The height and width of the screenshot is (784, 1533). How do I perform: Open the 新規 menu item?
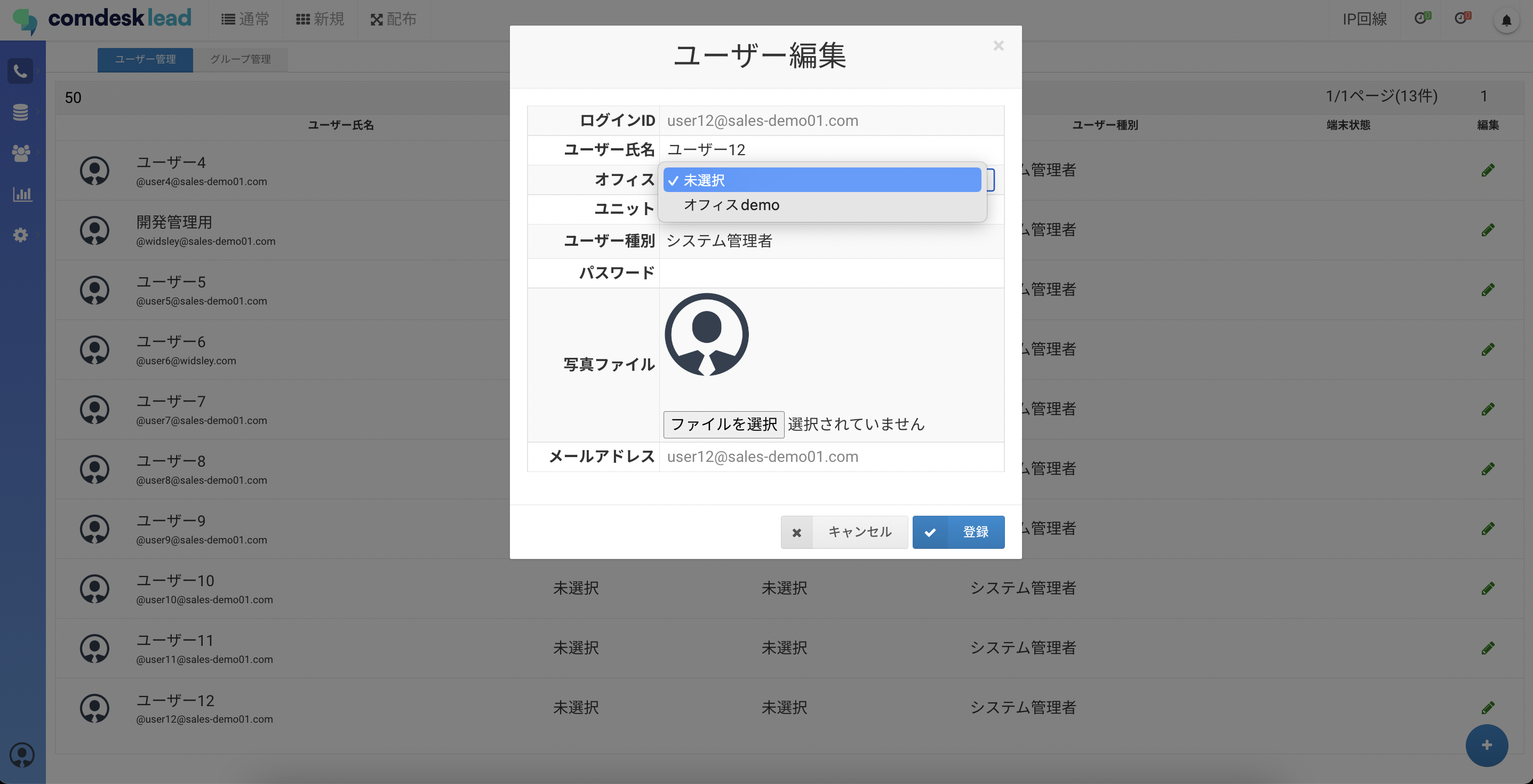(320, 20)
